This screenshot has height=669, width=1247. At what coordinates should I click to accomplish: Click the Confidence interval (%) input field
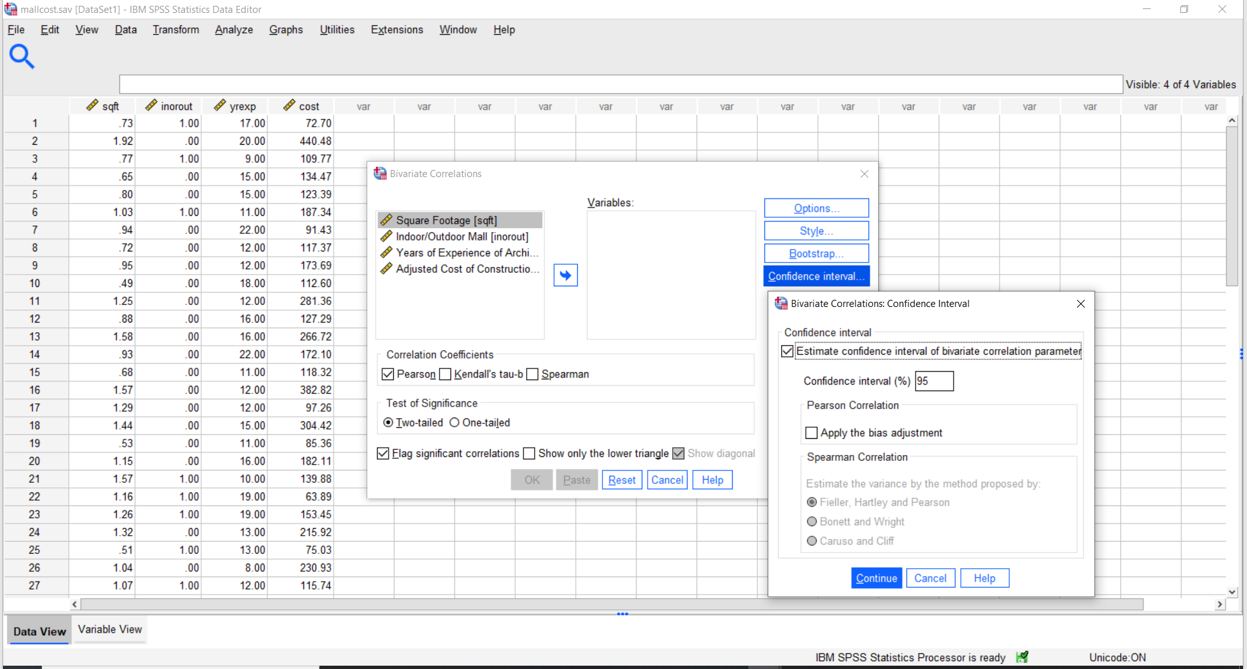click(934, 381)
